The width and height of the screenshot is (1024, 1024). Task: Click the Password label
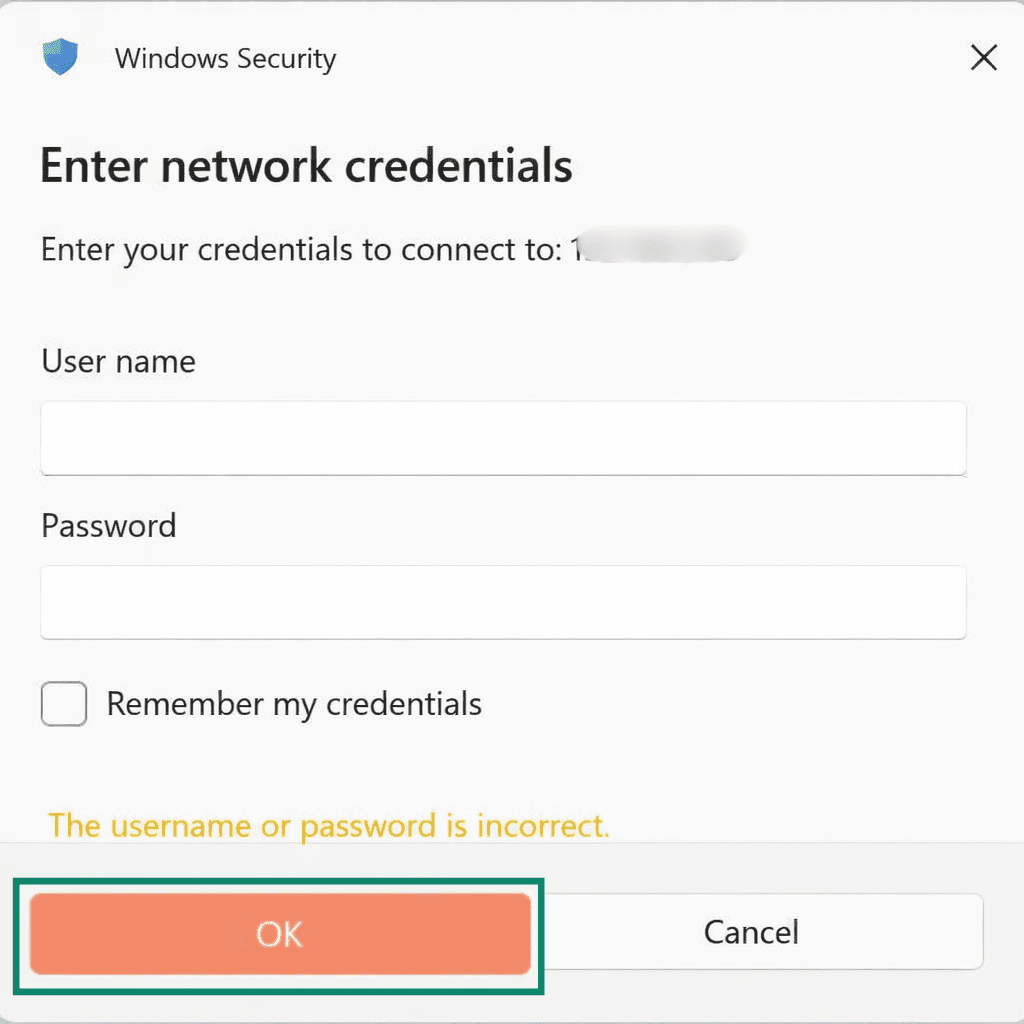tap(108, 526)
